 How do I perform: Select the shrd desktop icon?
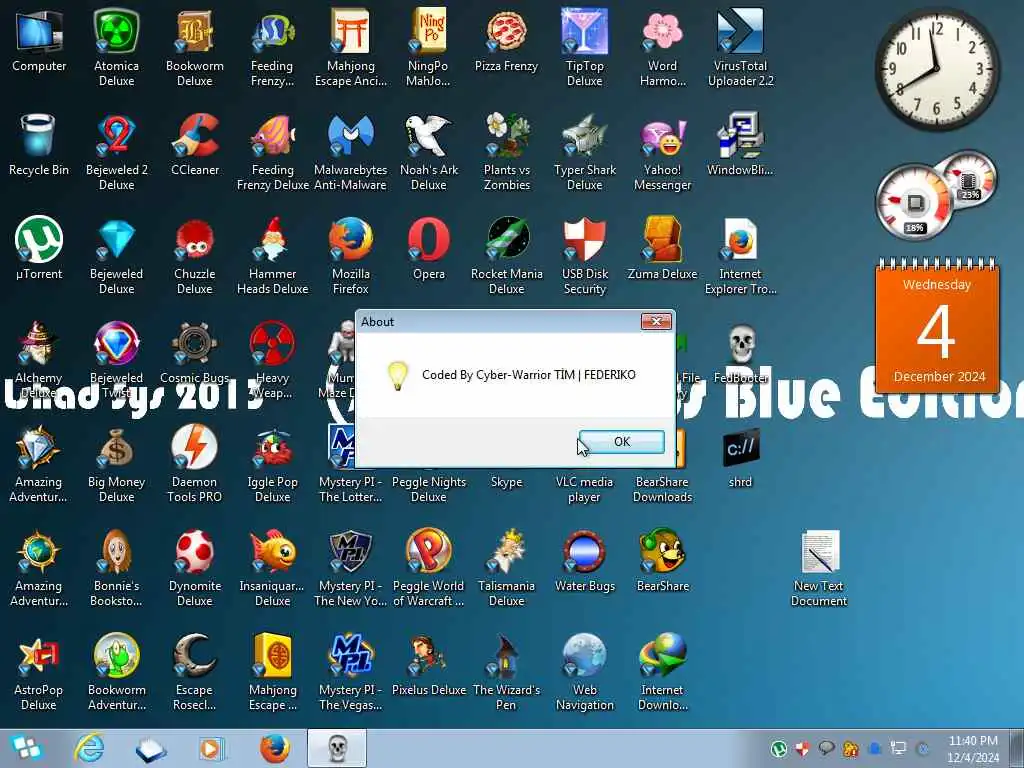(x=741, y=457)
